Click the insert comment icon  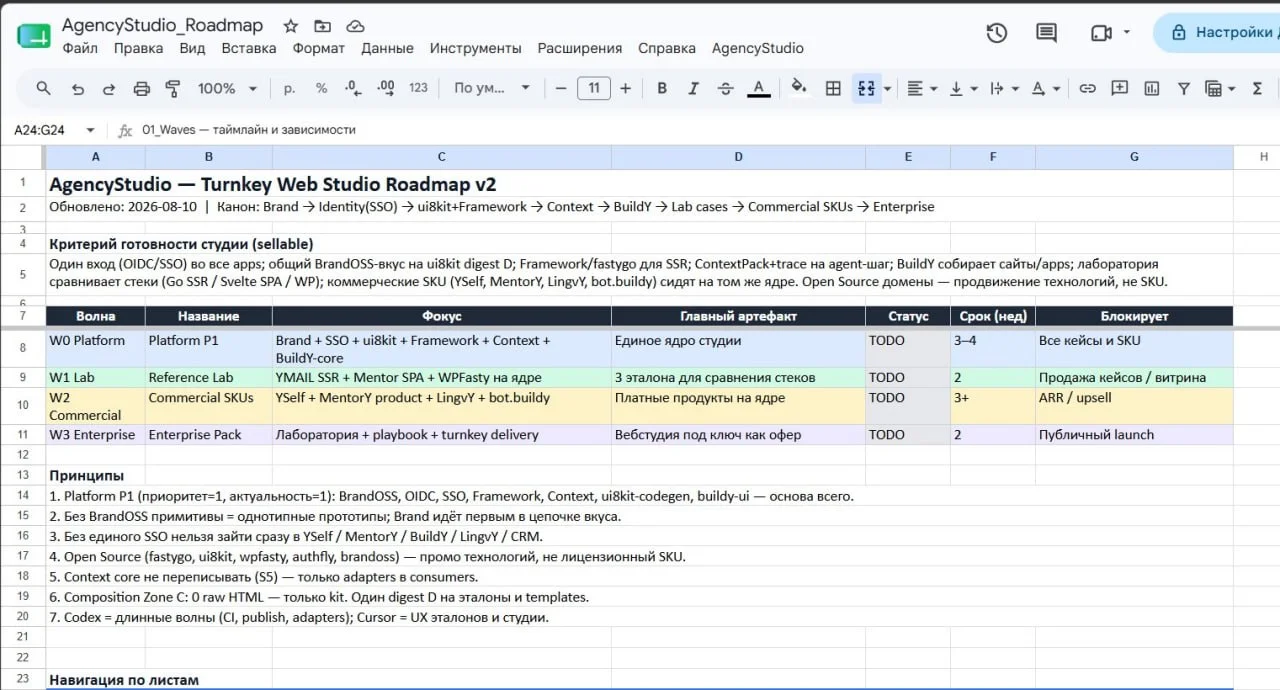click(x=1119, y=88)
